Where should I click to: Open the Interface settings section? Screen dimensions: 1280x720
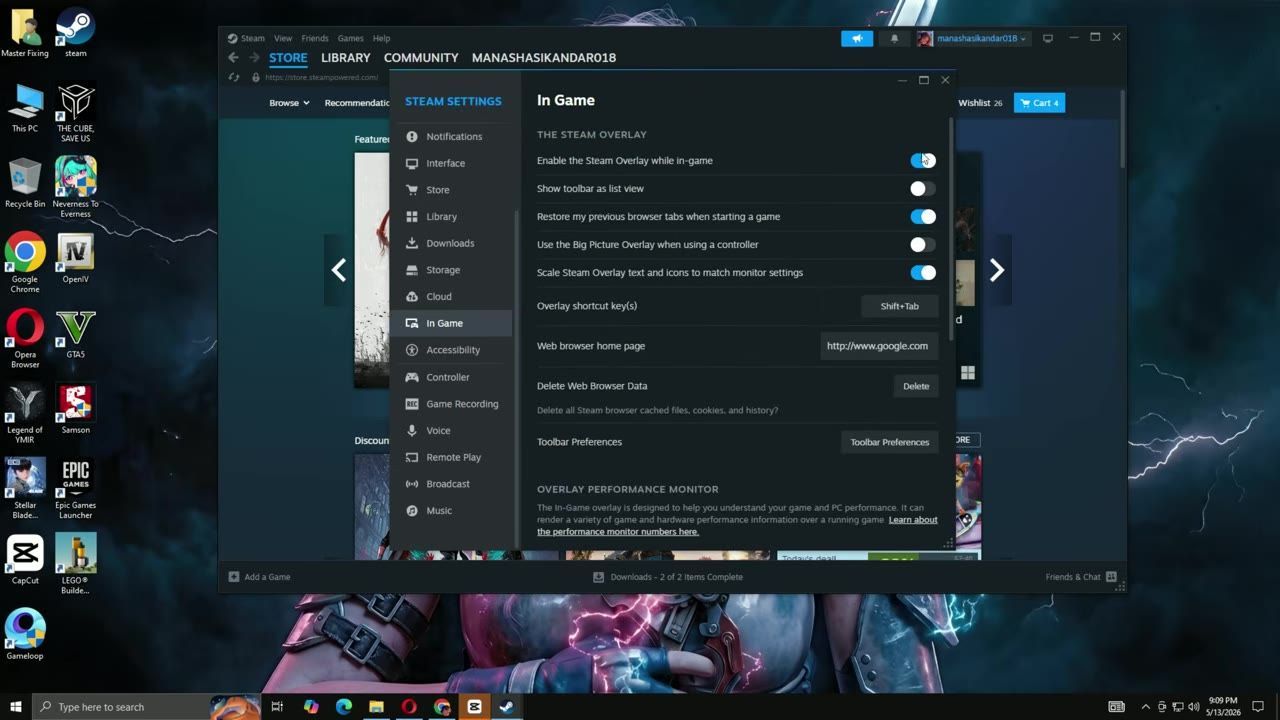click(x=445, y=163)
